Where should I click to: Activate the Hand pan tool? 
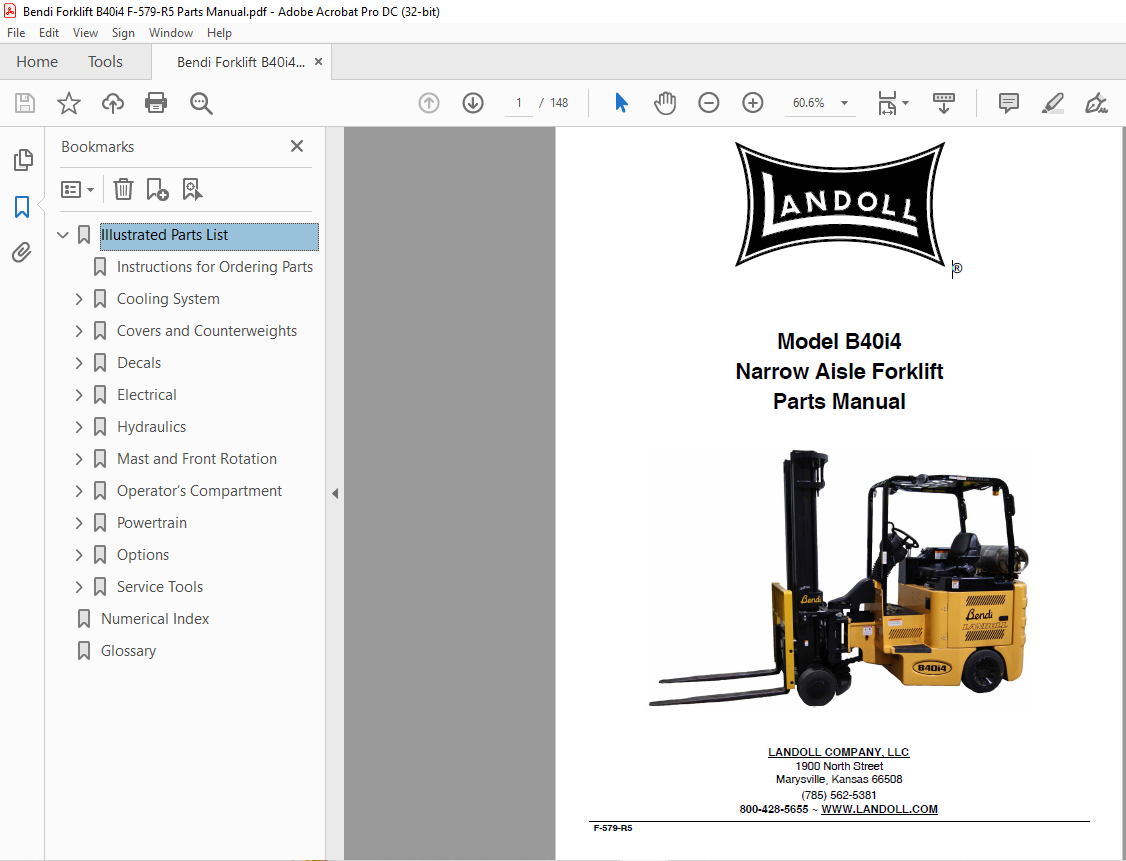[x=665, y=103]
